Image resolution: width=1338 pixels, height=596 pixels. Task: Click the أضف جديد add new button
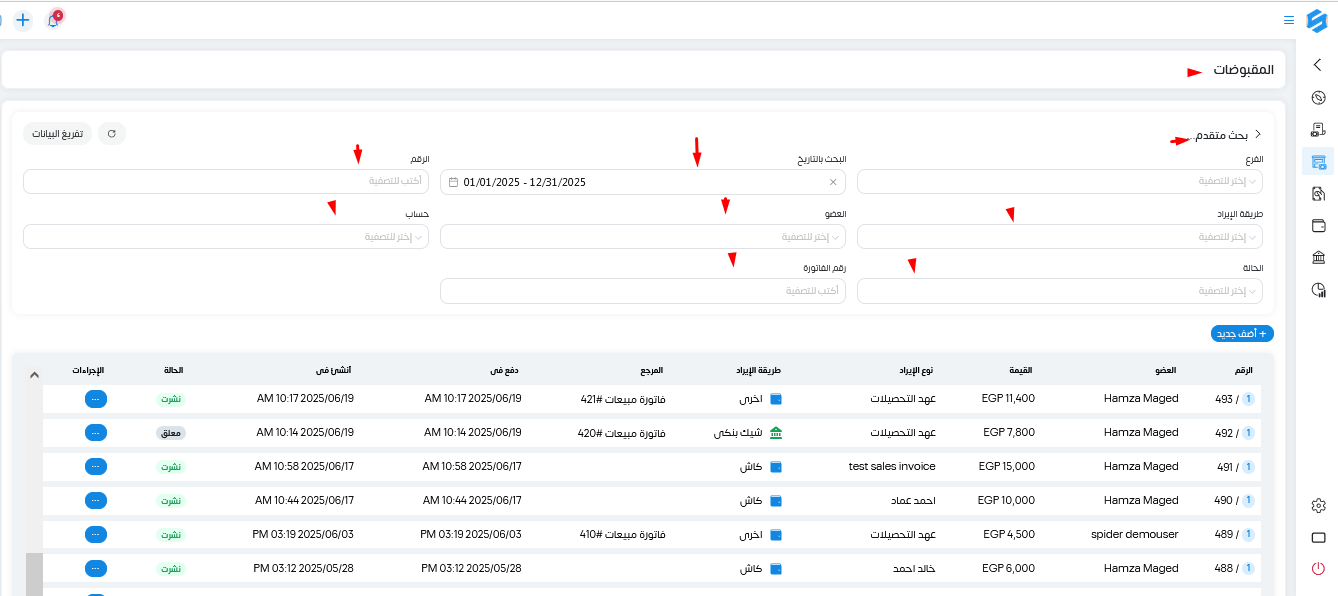point(1242,334)
